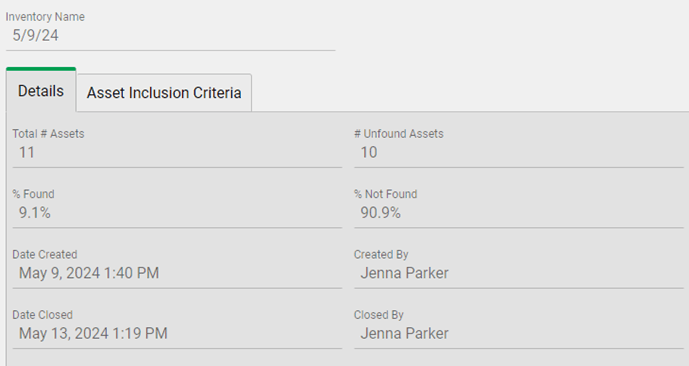This screenshot has width=689, height=366.
Task: Click the Created By label
Action: 381,254
